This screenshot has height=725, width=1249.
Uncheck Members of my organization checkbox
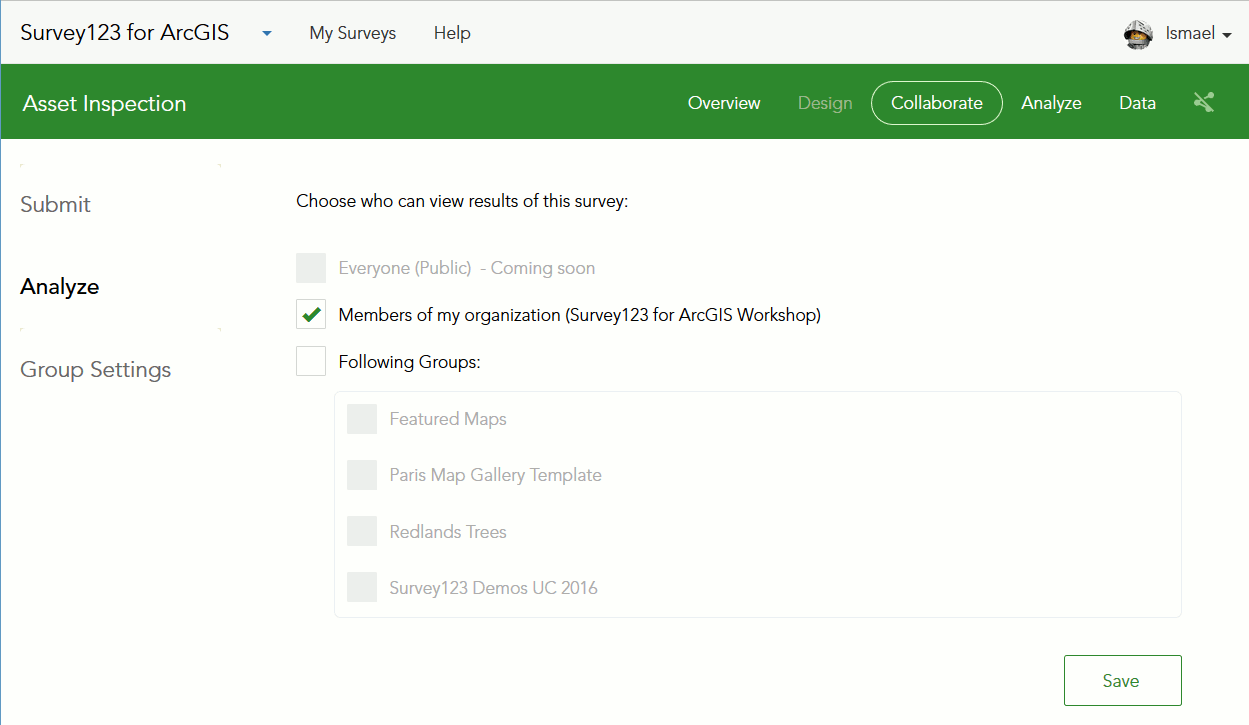point(311,315)
